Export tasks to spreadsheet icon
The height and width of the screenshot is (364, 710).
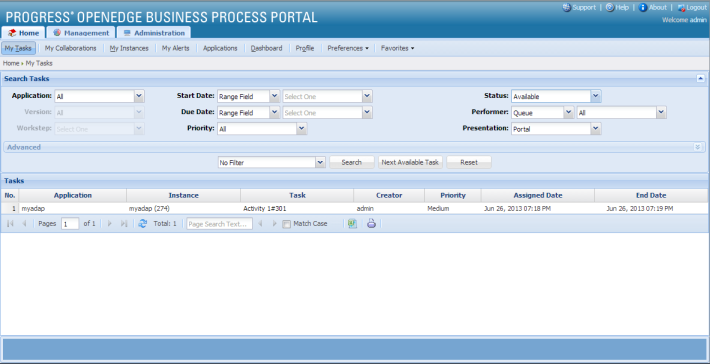352,224
